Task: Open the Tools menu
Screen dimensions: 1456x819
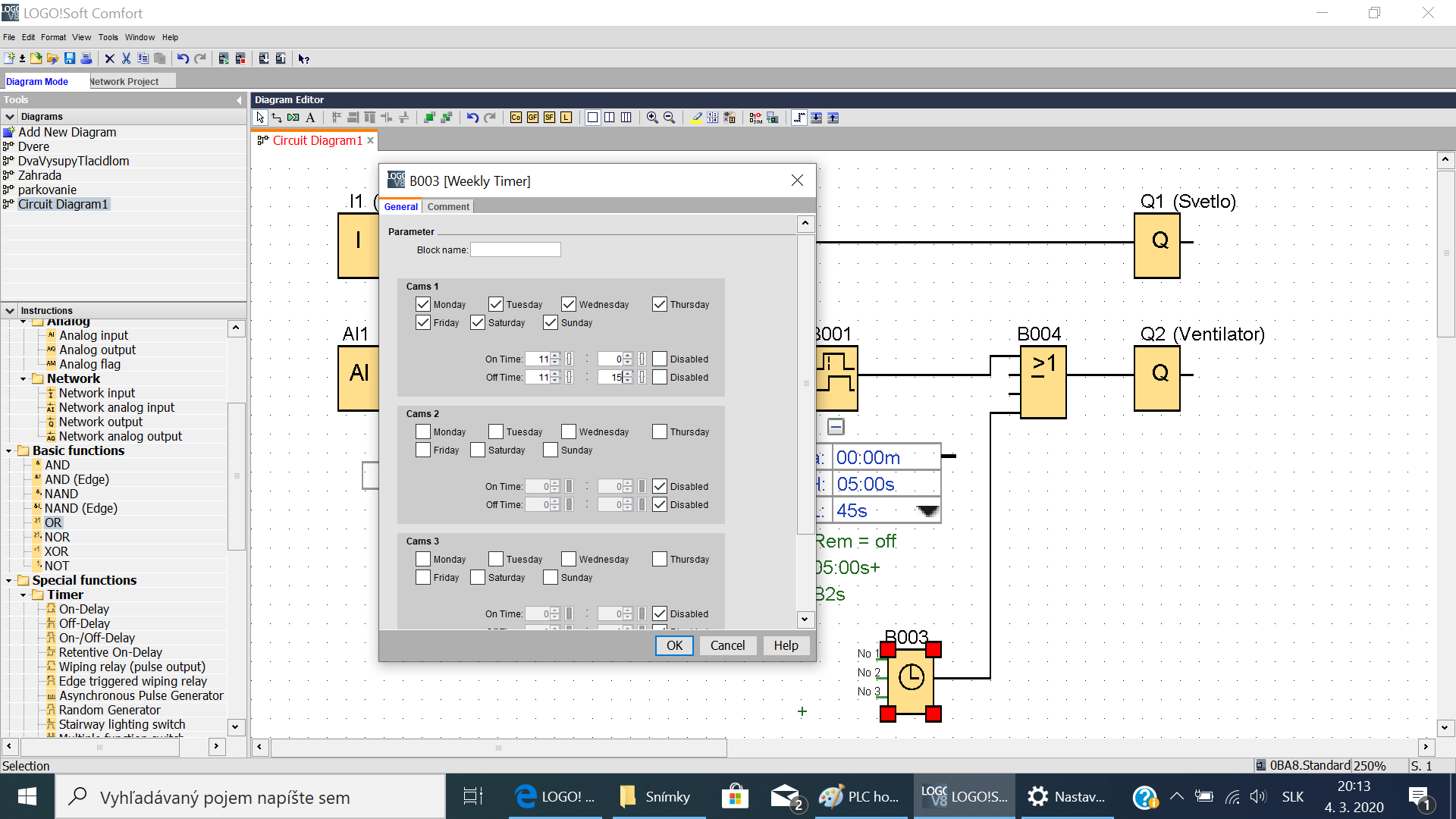Action: point(108,37)
